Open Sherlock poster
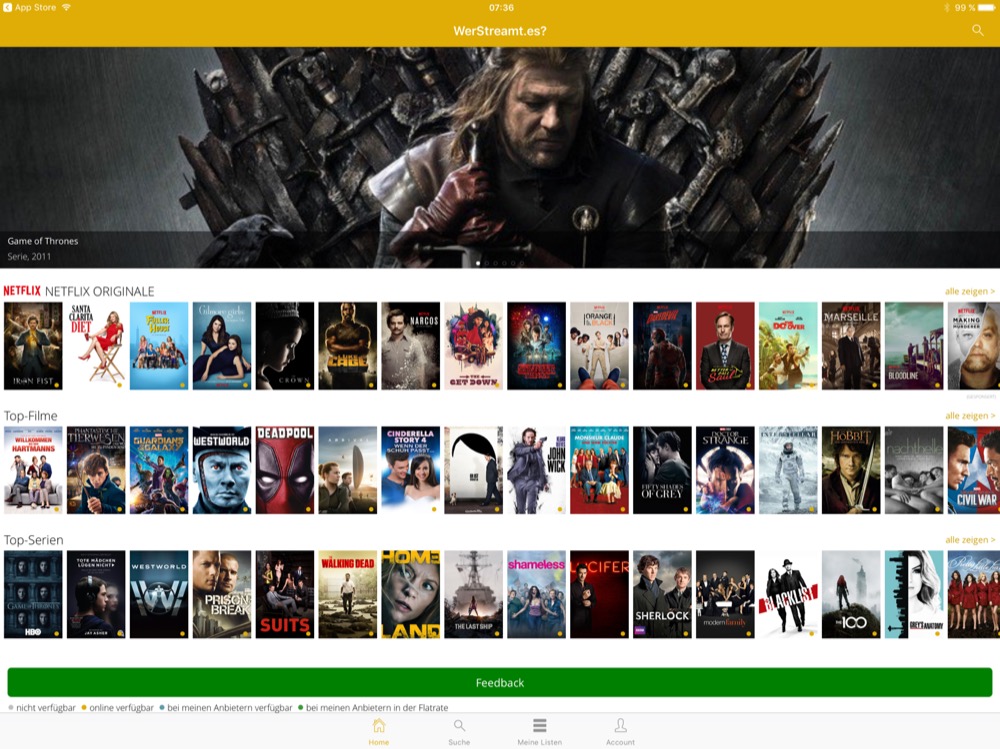The image size is (1000, 749). tap(663, 595)
